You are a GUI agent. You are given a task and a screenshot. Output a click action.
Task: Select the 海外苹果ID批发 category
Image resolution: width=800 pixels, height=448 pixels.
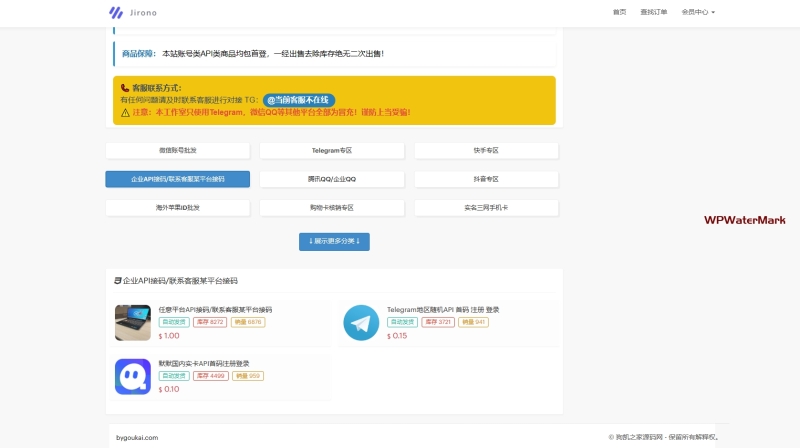(x=178, y=208)
